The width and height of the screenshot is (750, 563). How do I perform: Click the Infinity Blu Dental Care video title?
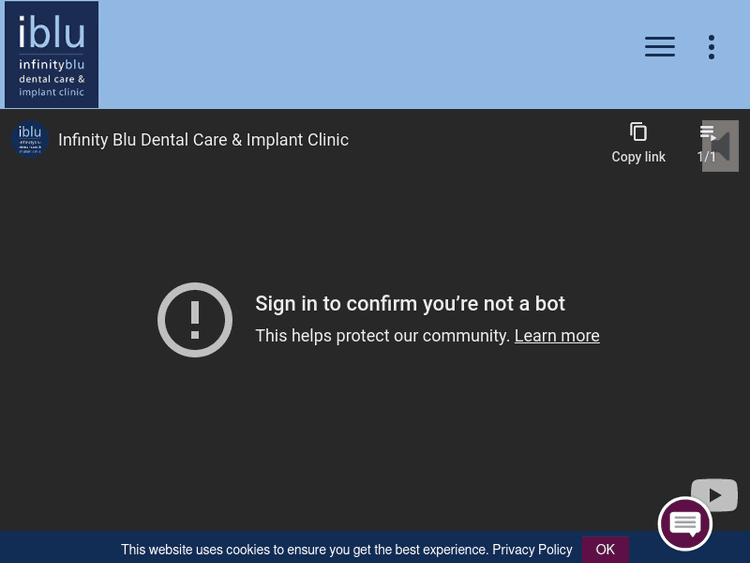[203, 140]
